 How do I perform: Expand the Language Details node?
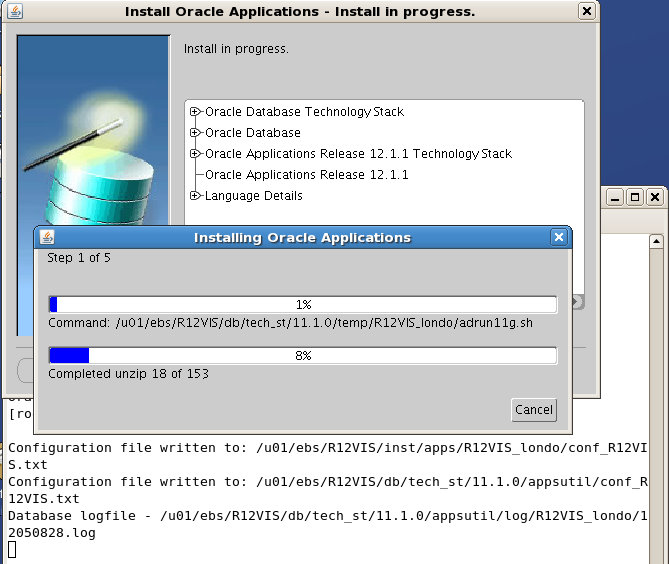tap(195, 196)
